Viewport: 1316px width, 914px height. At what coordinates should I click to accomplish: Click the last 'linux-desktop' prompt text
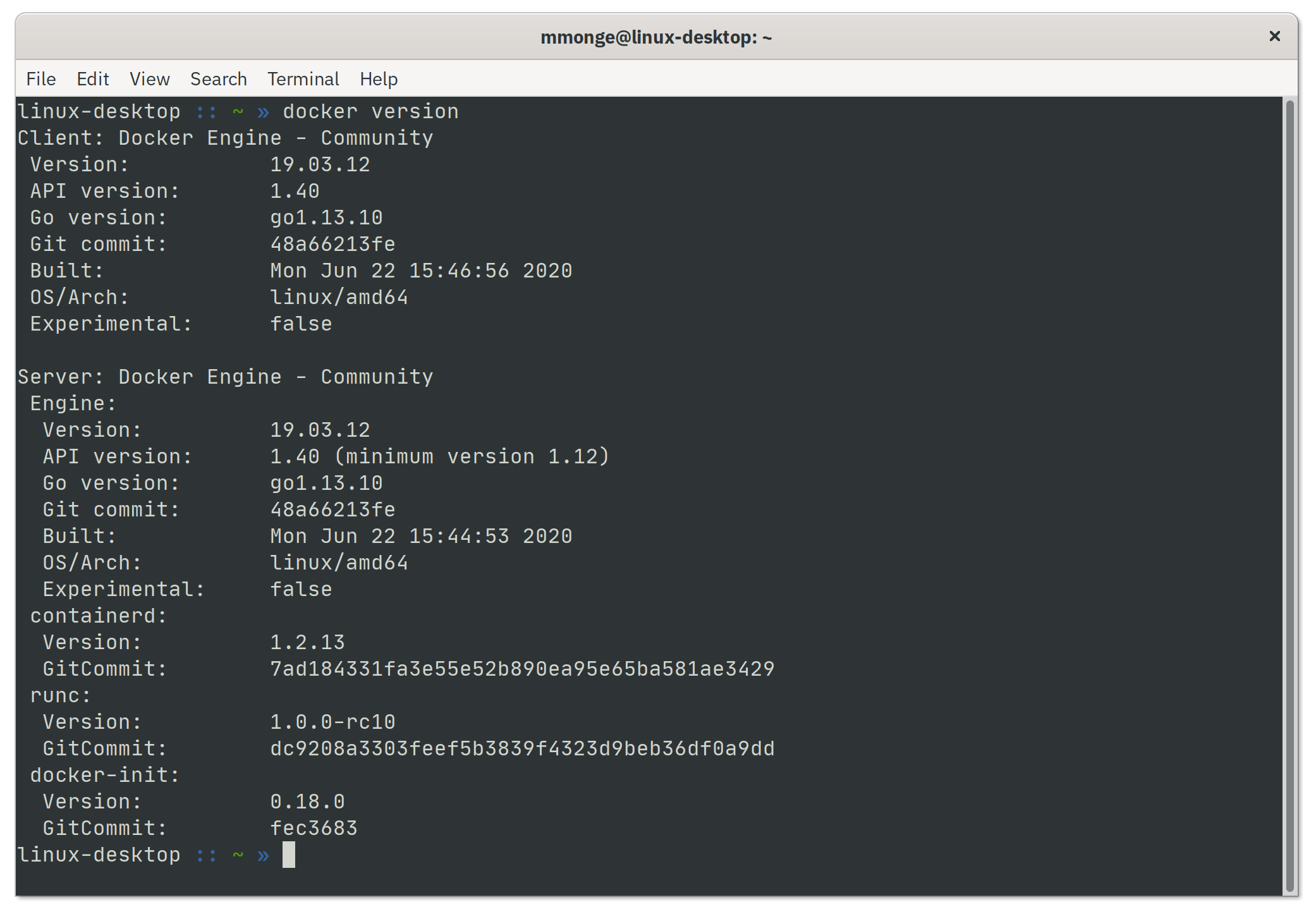point(99,855)
